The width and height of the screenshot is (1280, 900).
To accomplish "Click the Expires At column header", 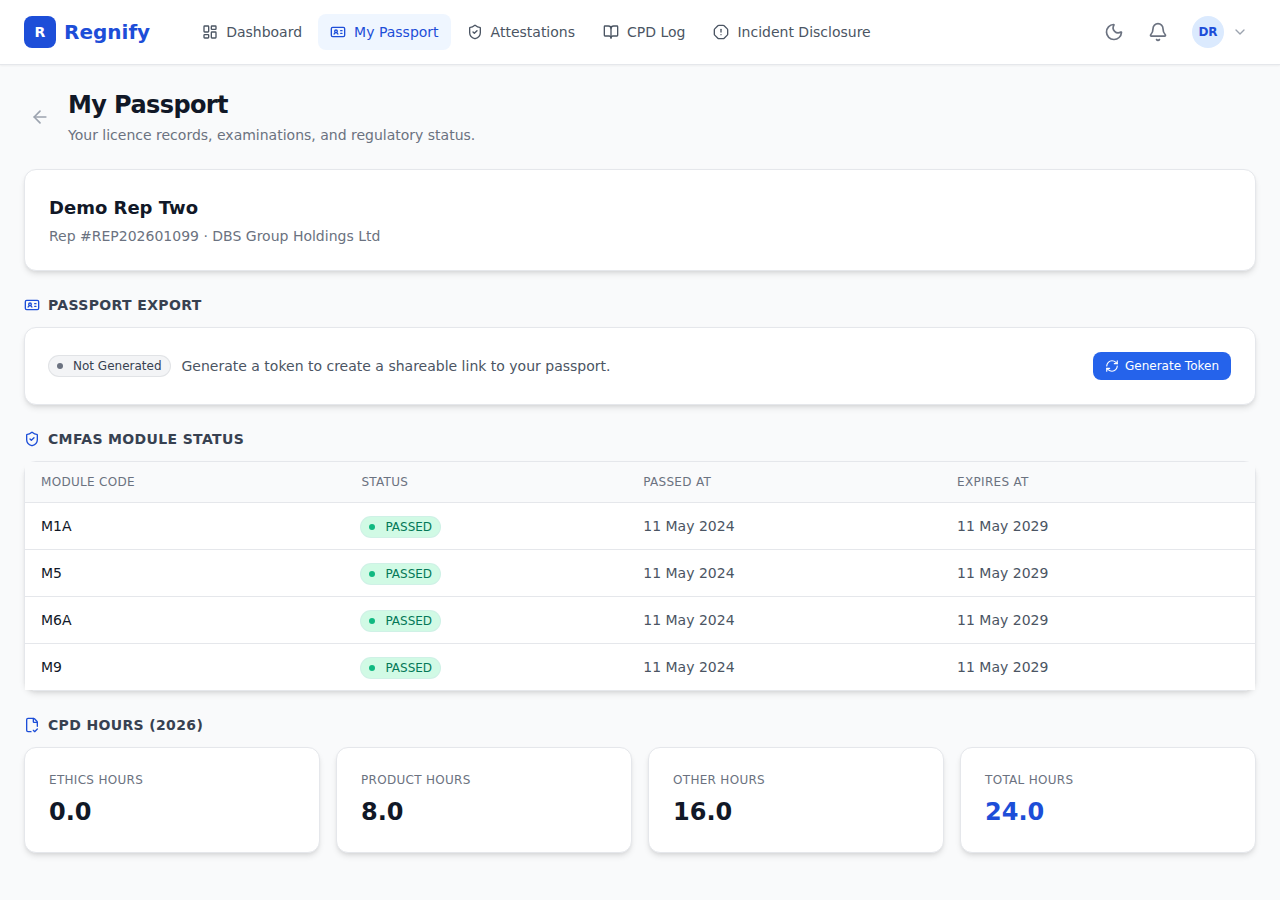I will (993, 482).
